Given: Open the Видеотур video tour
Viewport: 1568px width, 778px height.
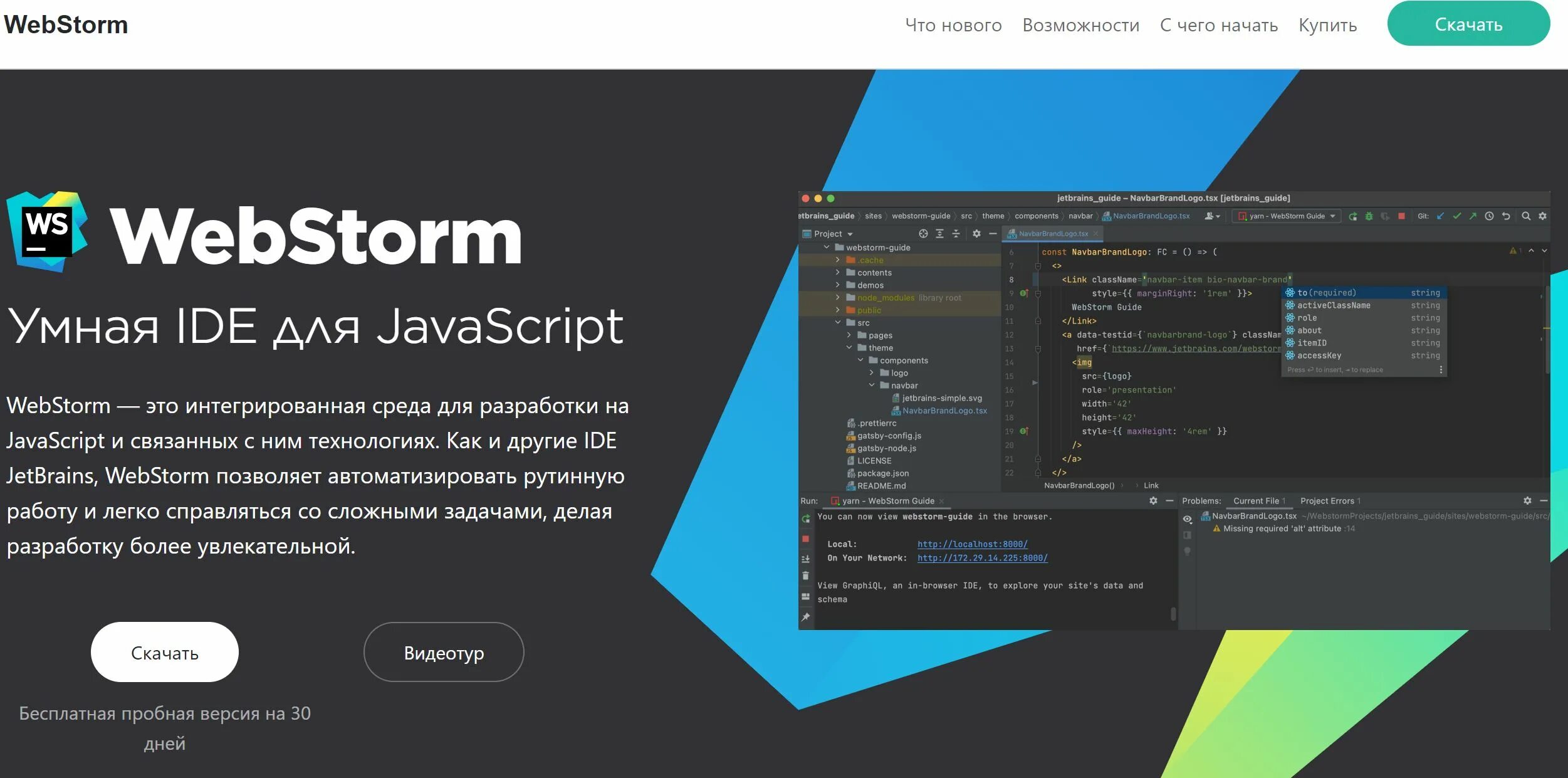Looking at the screenshot, I should [444, 652].
